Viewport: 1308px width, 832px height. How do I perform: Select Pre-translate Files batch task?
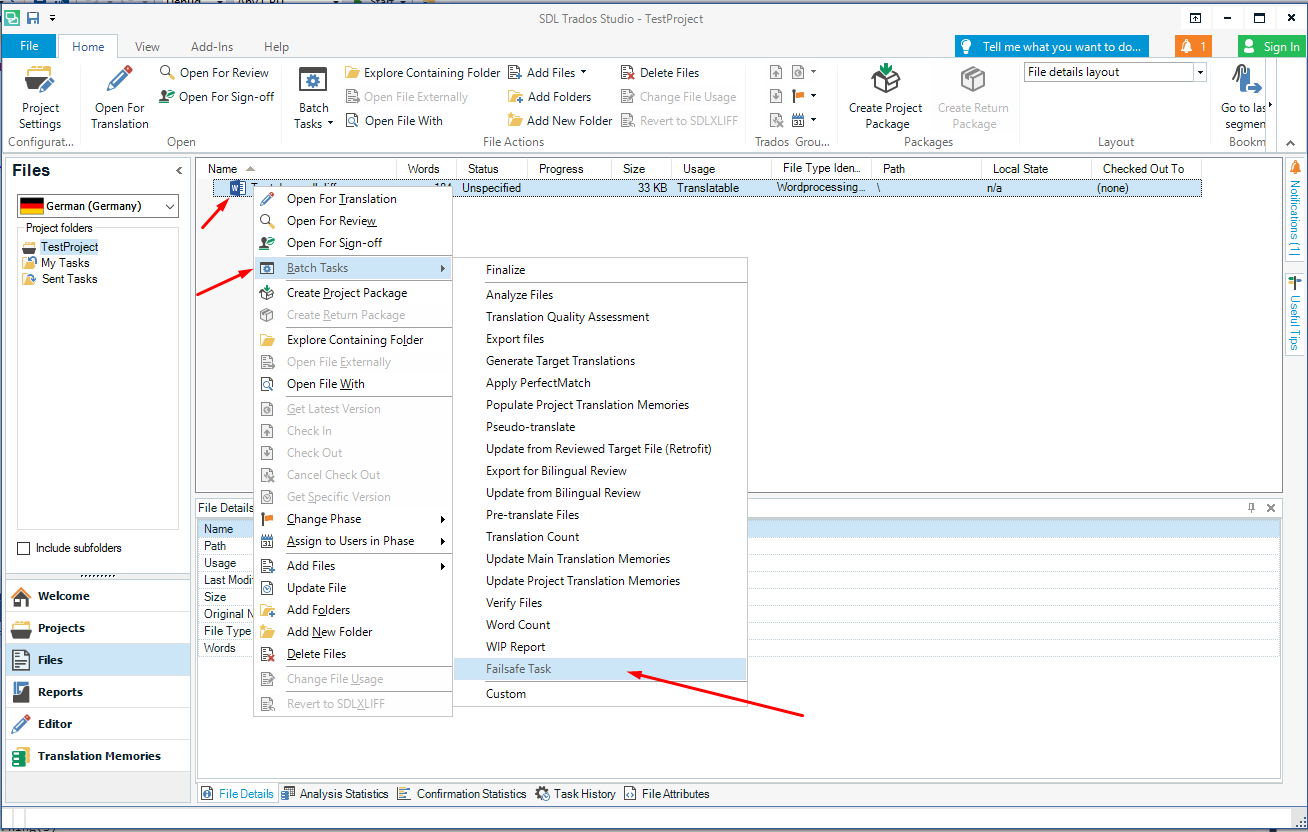tap(600, 515)
